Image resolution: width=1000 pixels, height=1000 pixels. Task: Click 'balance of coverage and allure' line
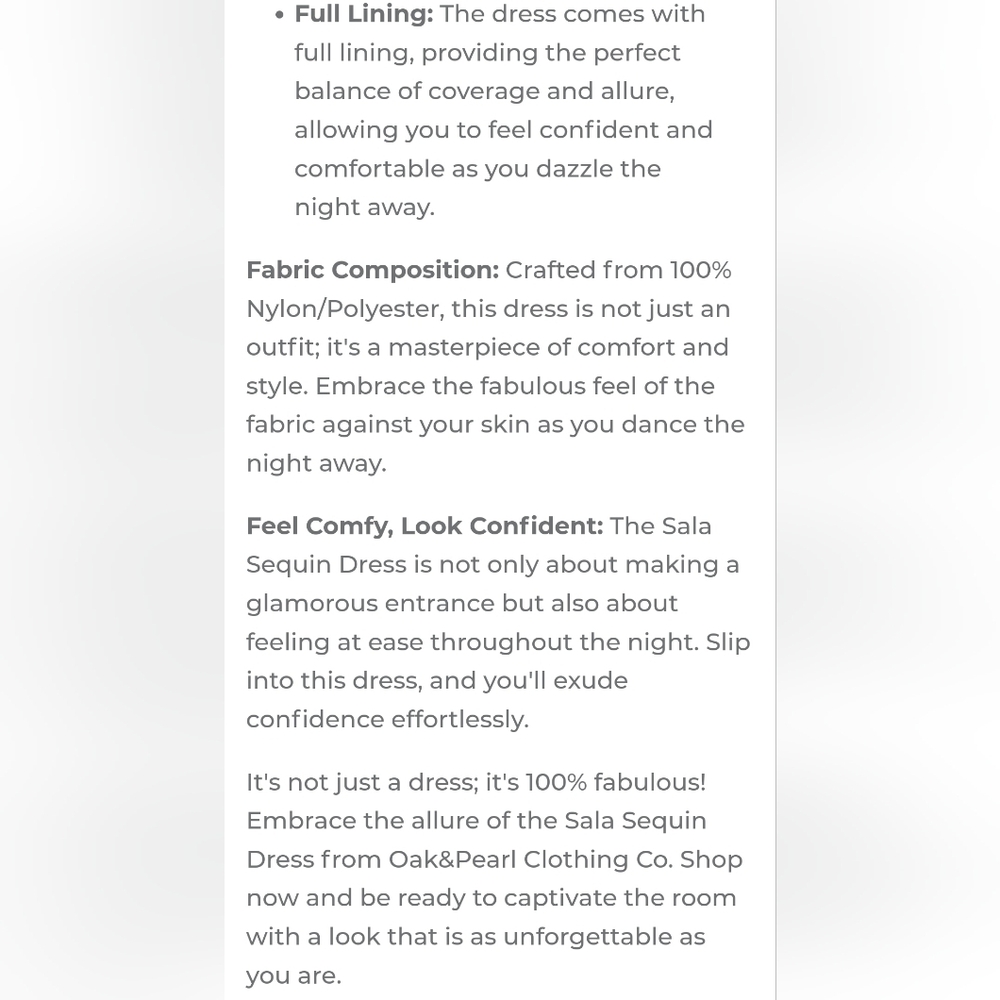[x=484, y=91]
